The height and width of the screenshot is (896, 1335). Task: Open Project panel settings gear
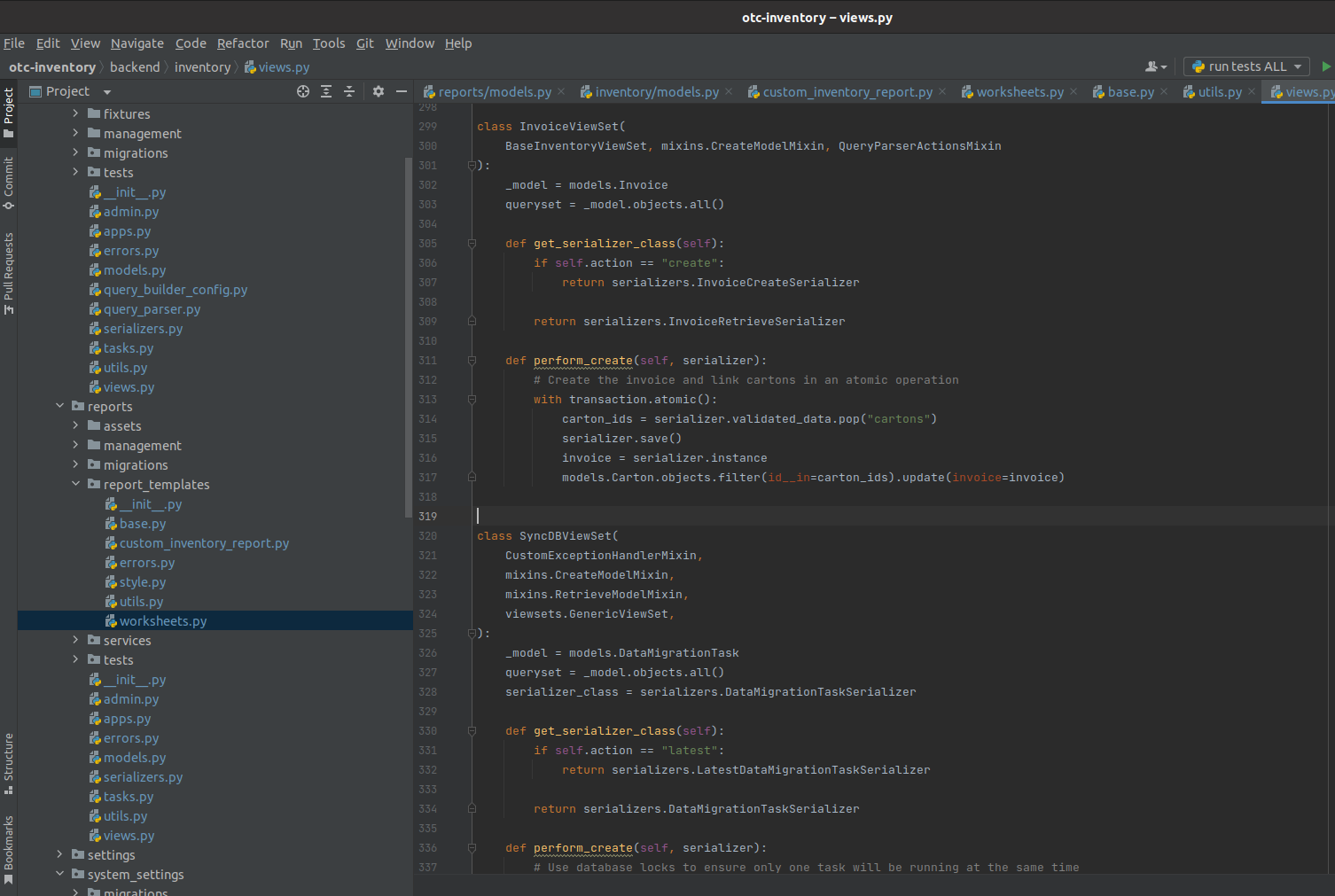379,91
